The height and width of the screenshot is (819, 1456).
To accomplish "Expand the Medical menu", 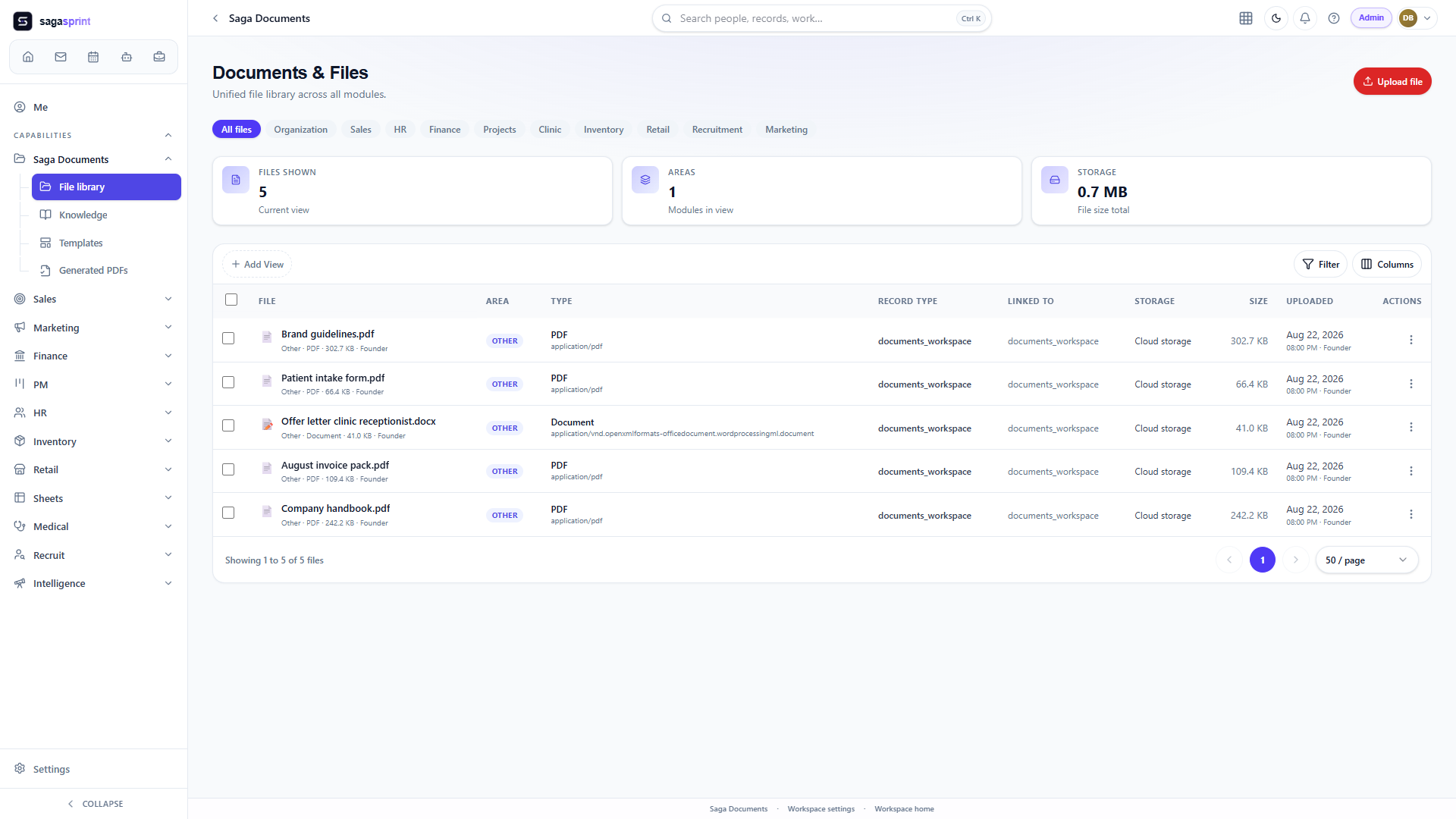I will tap(168, 526).
